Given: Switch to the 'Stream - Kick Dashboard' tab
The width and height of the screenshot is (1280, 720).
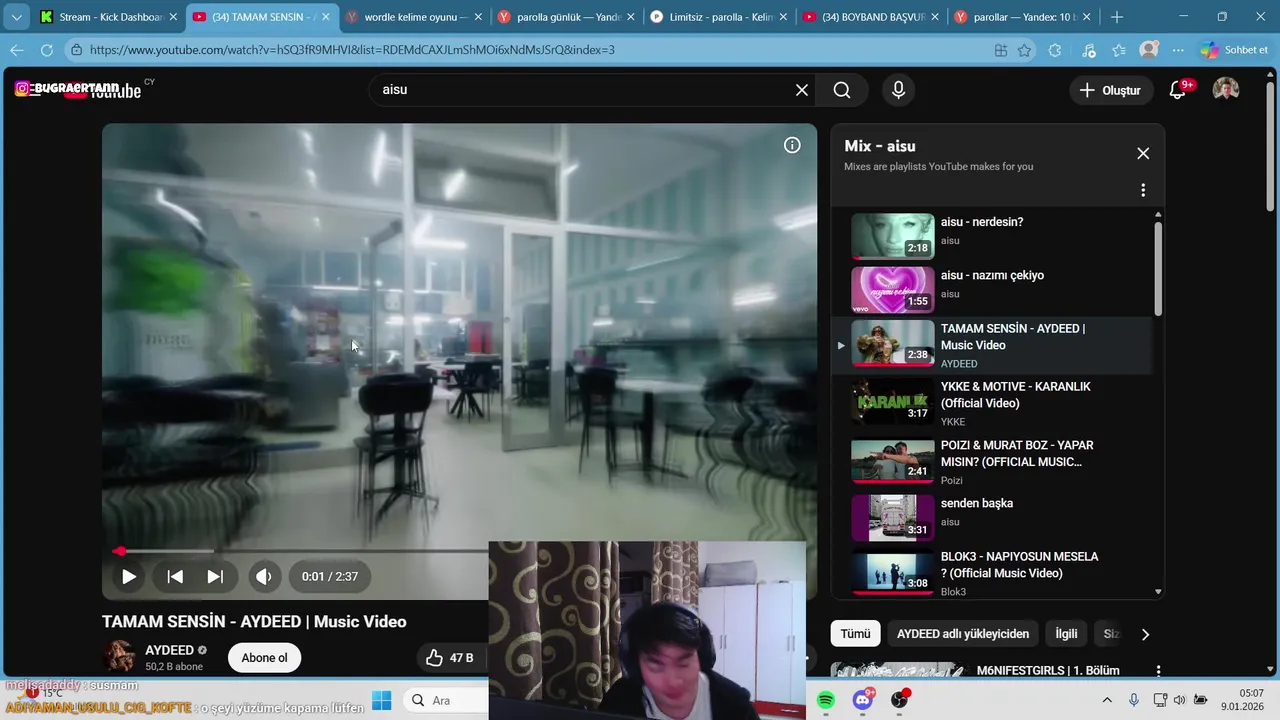Looking at the screenshot, I should (x=110, y=17).
